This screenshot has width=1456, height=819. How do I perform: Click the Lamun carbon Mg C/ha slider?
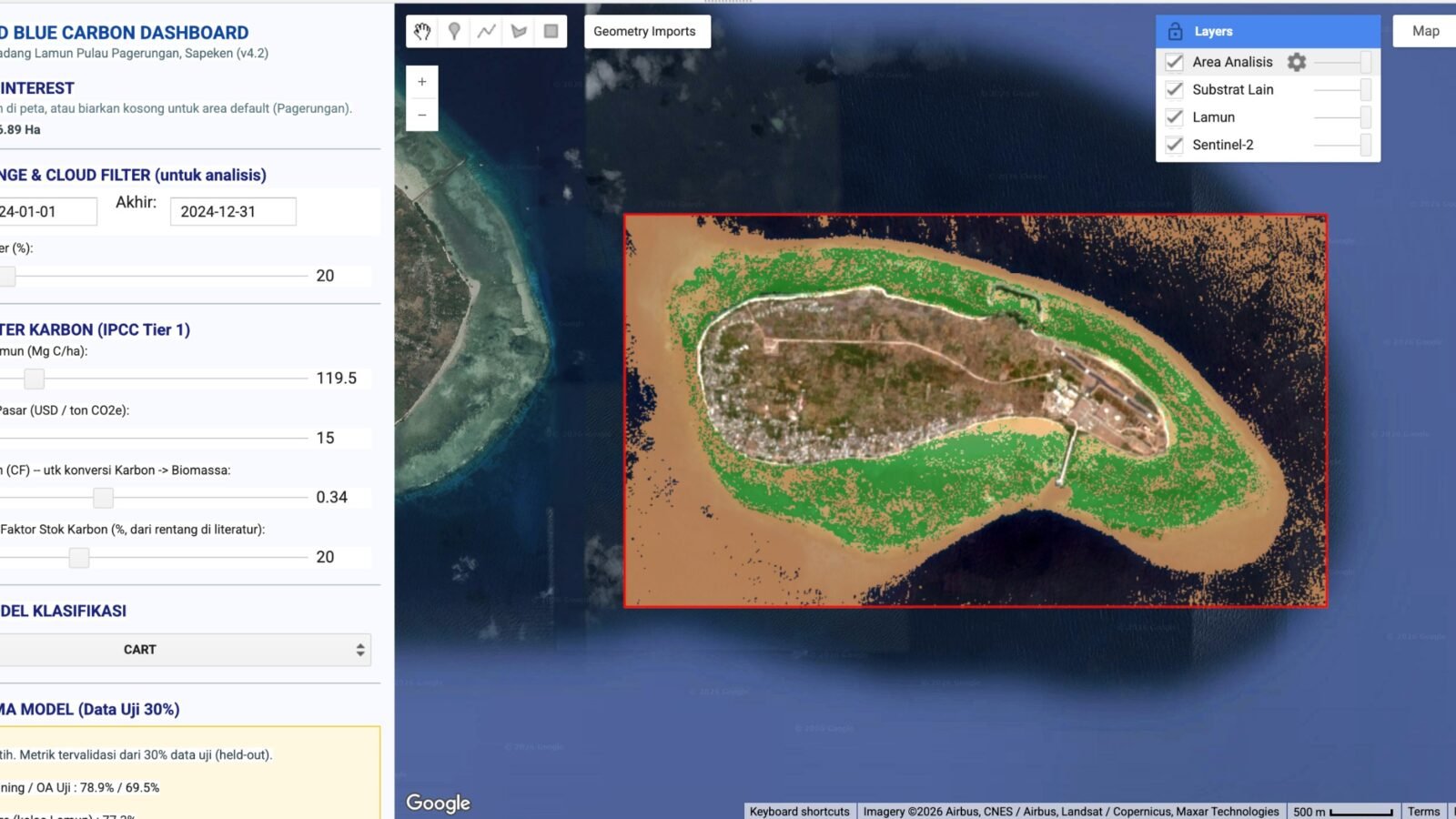tap(154, 378)
